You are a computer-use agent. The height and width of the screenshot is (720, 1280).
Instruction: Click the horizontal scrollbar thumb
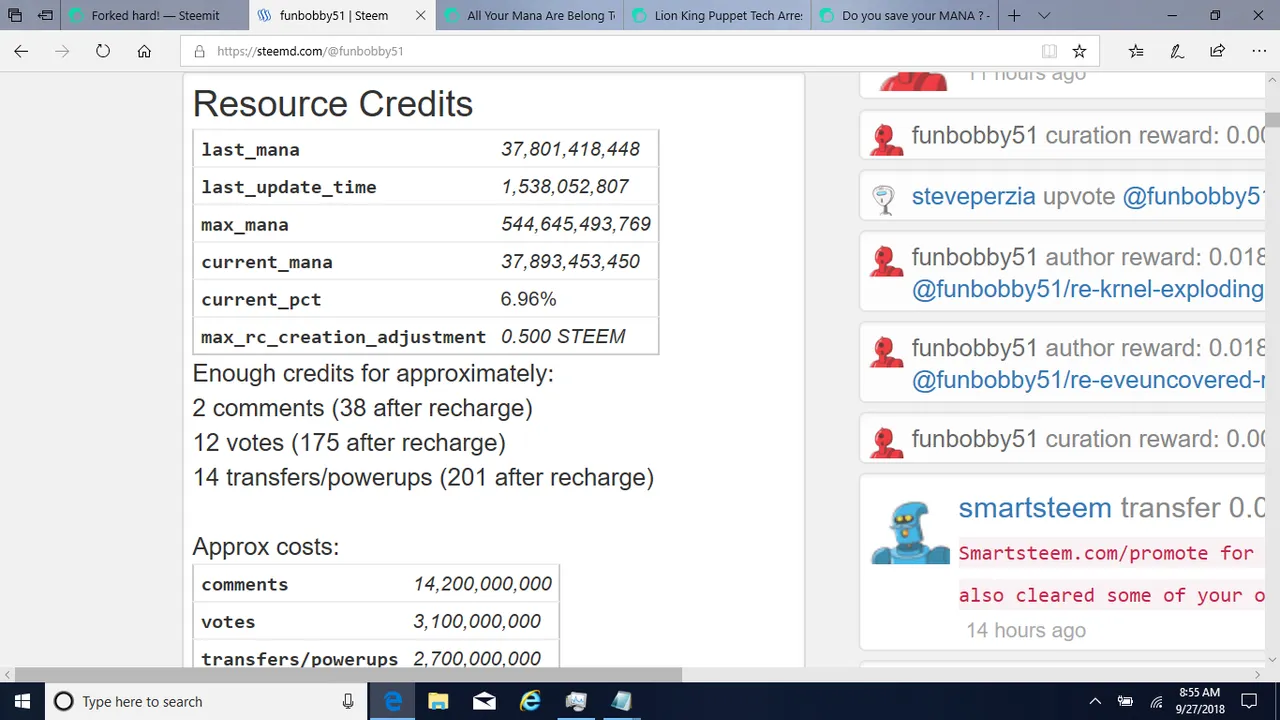pos(347,675)
